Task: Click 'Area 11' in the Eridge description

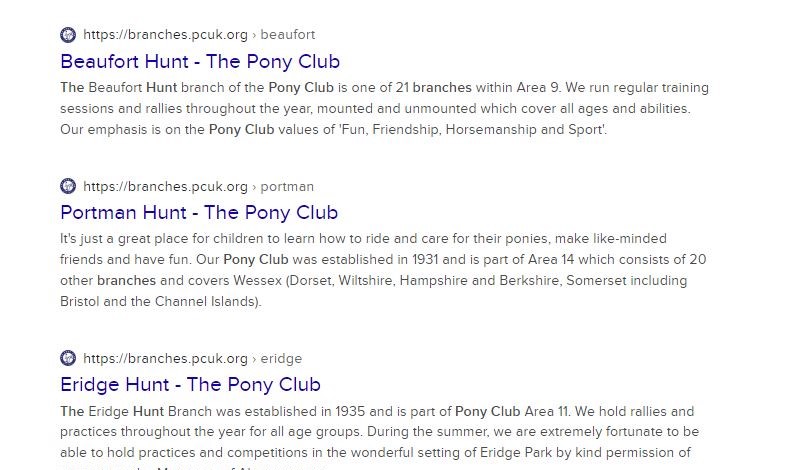Action: [552, 411]
